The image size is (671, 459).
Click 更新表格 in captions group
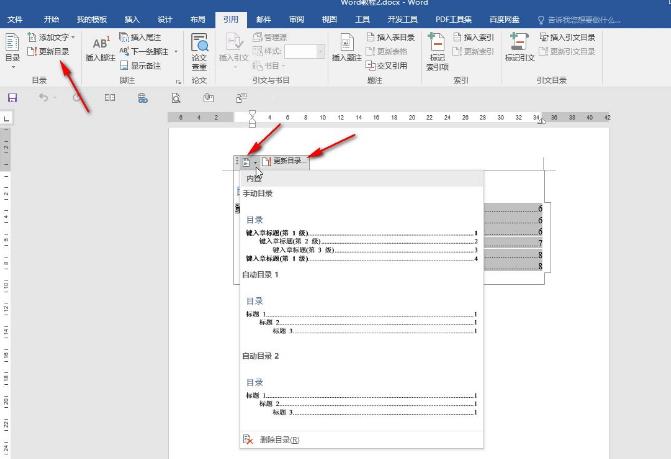(386, 51)
